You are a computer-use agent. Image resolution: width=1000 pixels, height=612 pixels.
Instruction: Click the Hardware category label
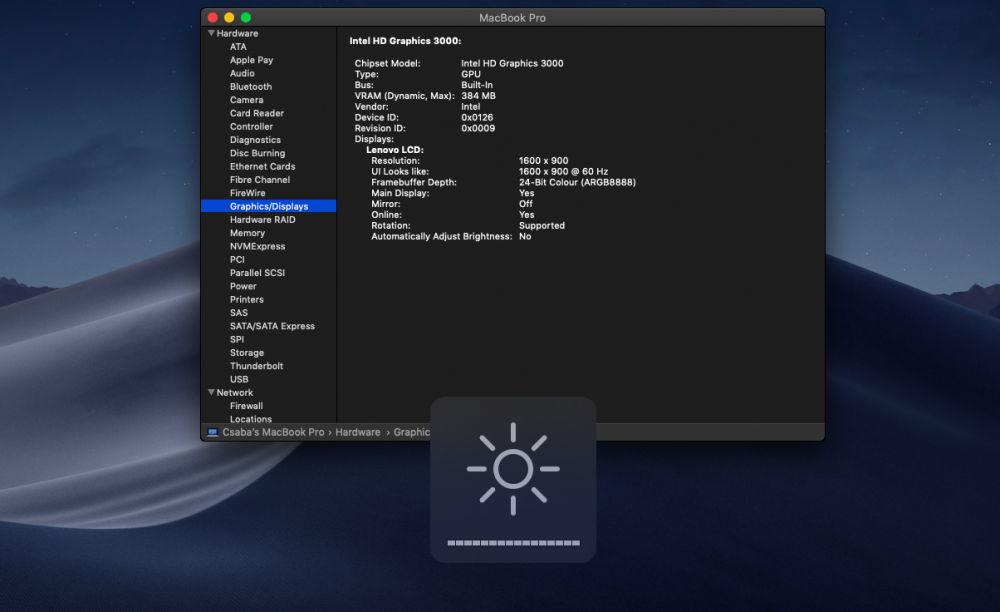[x=237, y=33]
